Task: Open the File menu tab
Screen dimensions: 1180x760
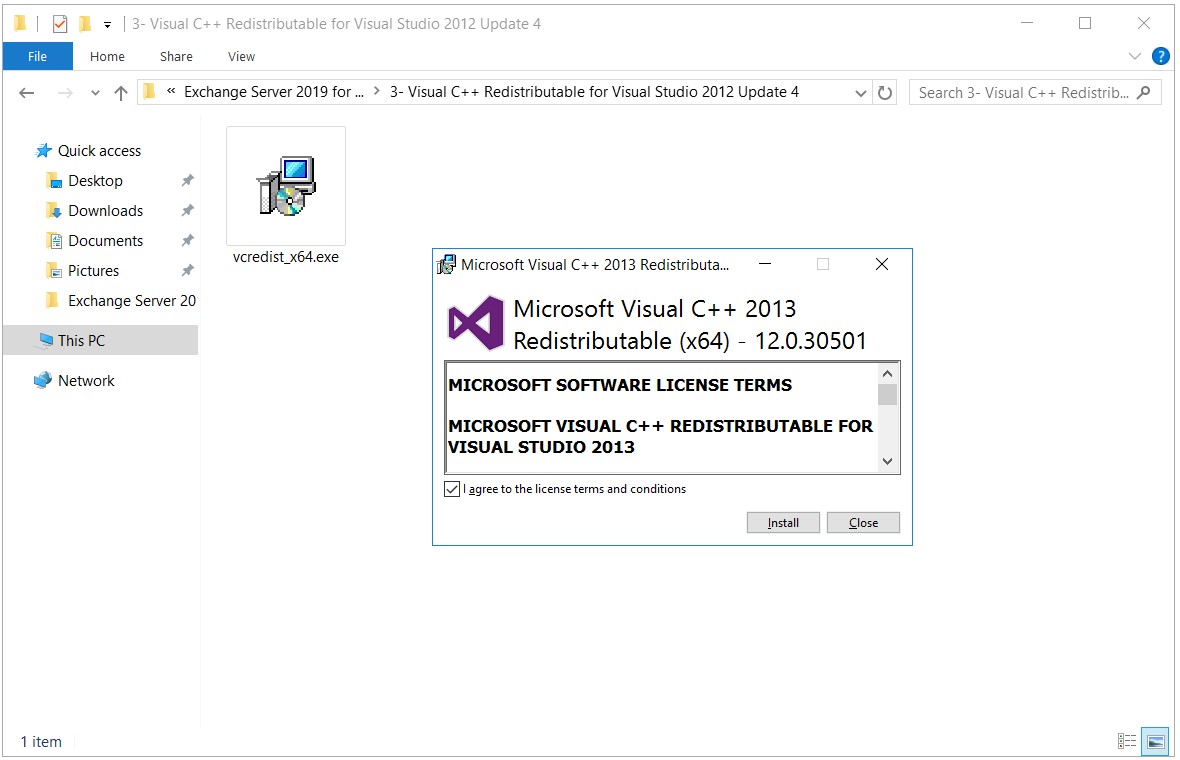Action: [38, 56]
